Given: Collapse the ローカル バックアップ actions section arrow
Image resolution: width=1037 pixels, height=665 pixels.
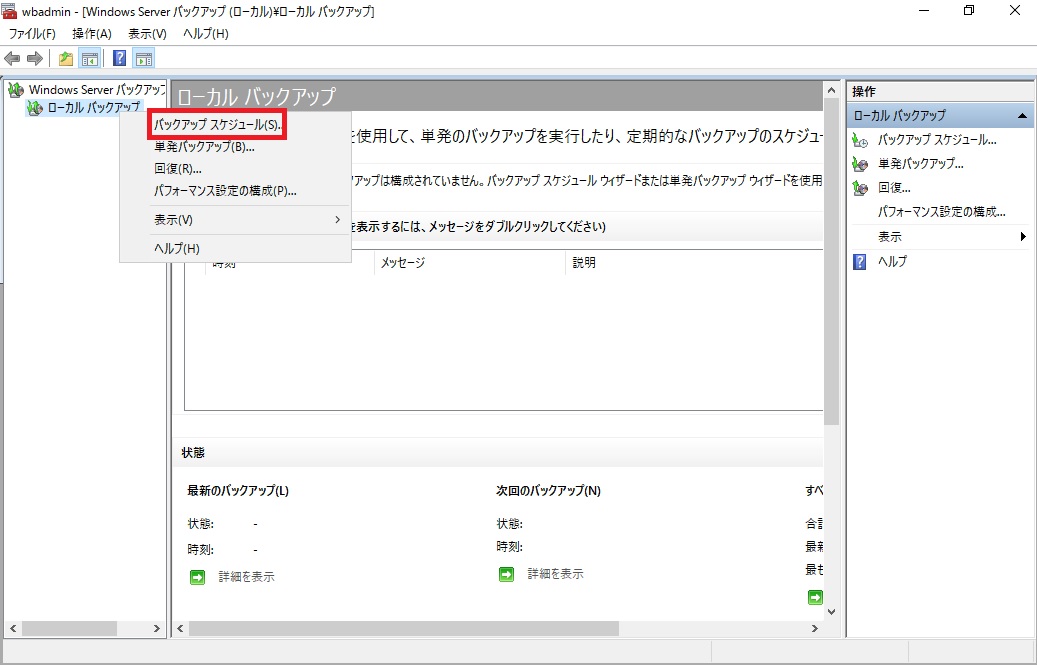Looking at the screenshot, I should pos(1022,116).
